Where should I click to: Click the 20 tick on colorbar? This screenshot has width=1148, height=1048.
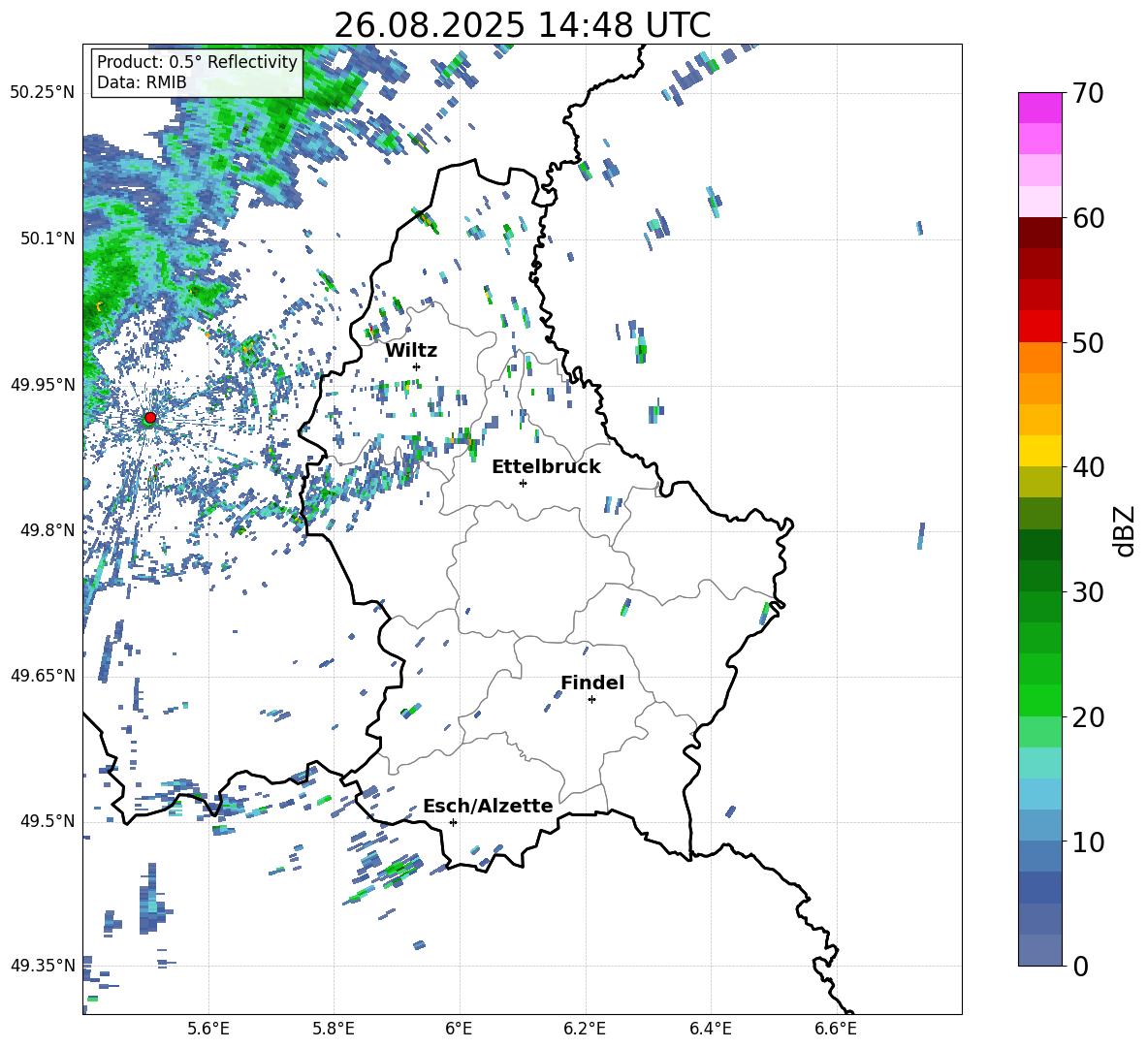pyautogui.click(x=1087, y=716)
